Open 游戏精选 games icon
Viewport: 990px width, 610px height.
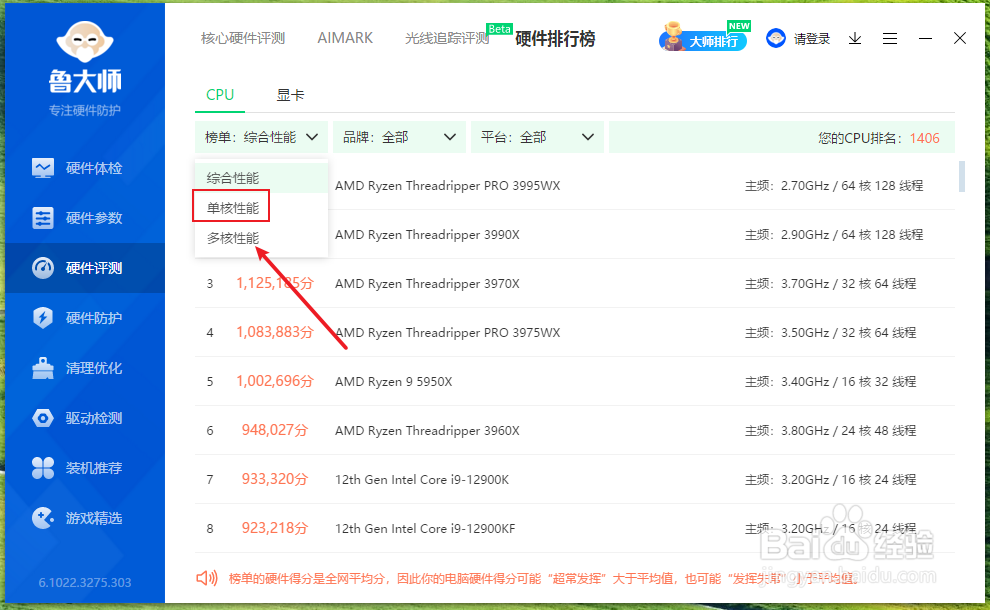pos(43,518)
